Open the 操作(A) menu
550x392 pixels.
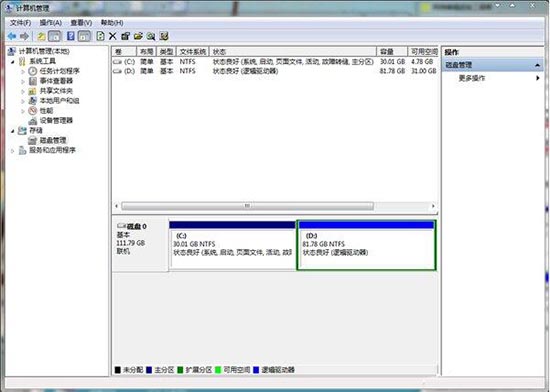click(x=51, y=23)
